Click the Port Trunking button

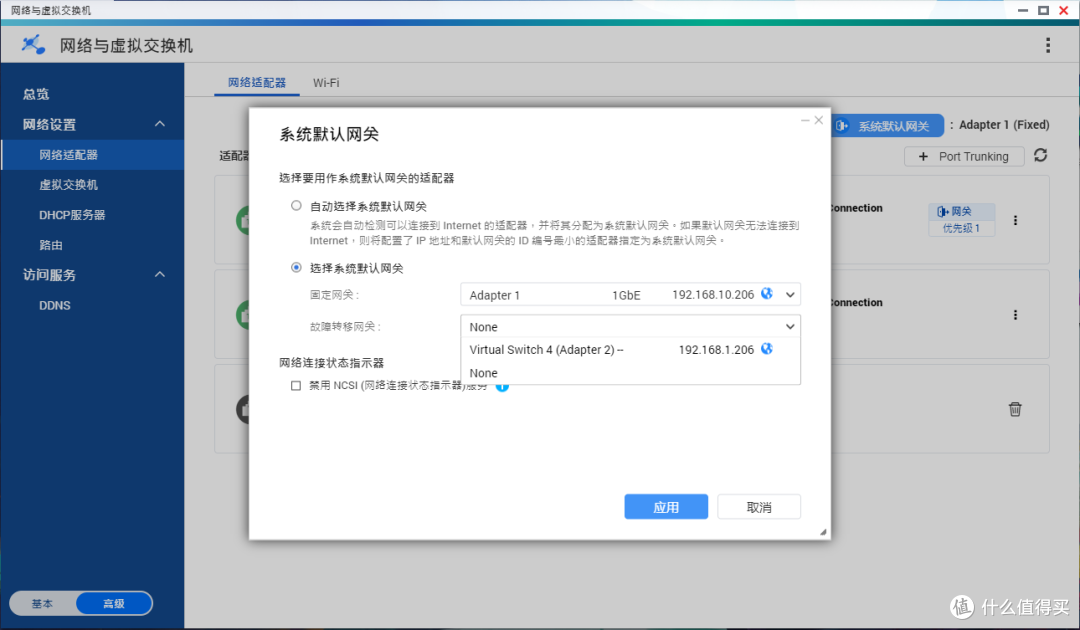click(x=964, y=156)
